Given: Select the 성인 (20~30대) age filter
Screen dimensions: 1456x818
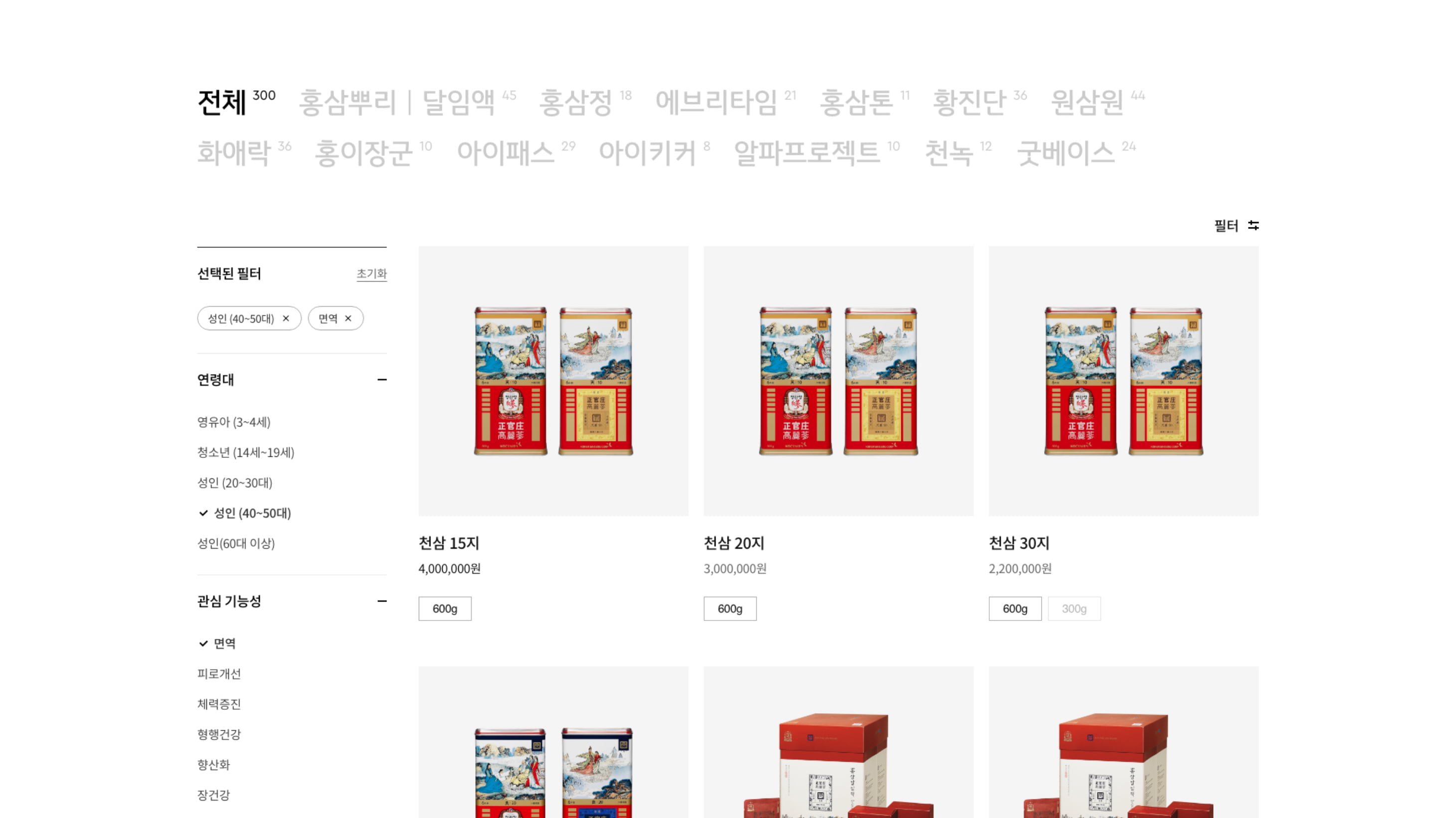Looking at the screenshot, I should [x=234, y=483].
